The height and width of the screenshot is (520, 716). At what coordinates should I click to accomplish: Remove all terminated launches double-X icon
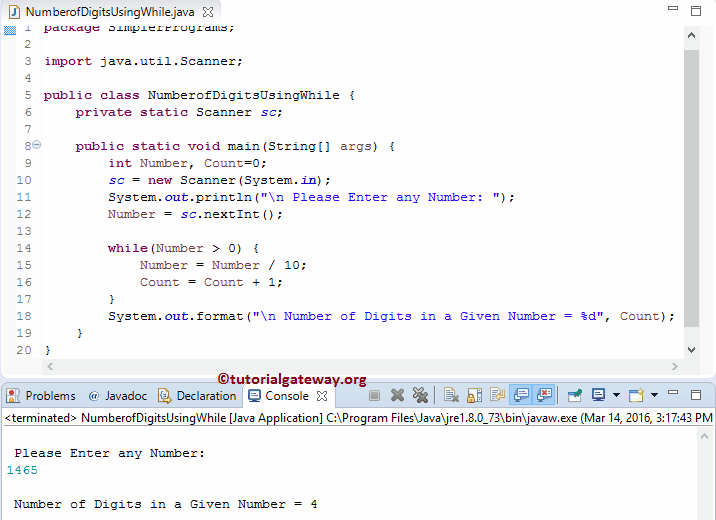[x=420, y=395]
